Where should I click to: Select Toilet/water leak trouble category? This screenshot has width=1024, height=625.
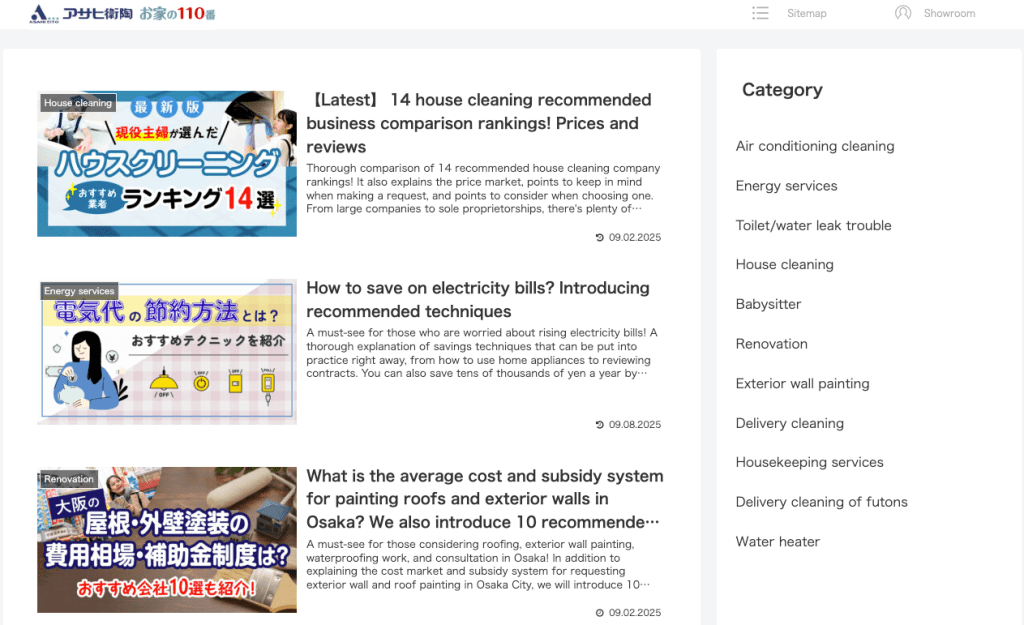pos(813,225)
